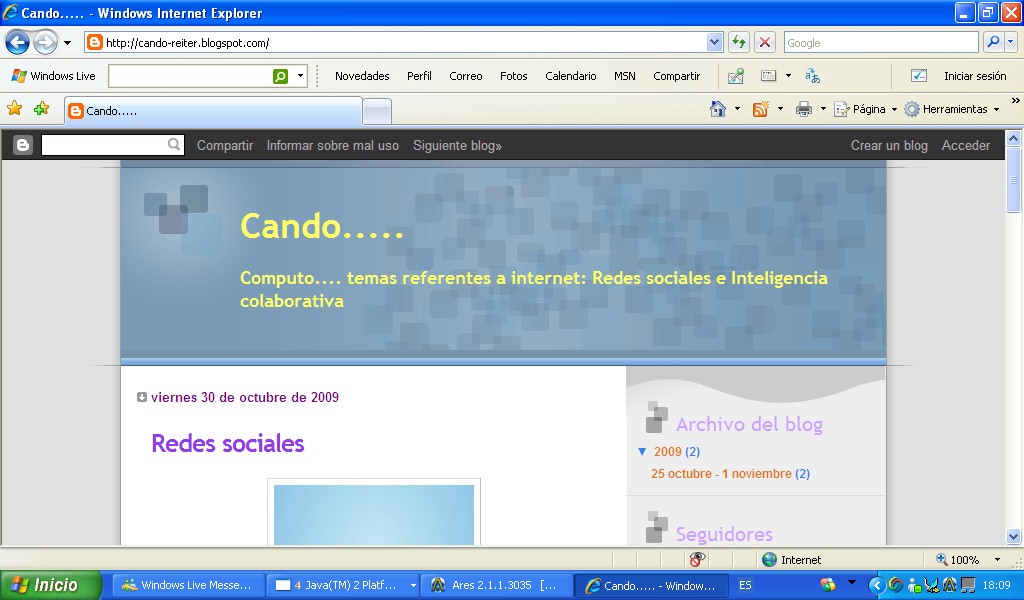Click the Stop loading red X icon
This screenshot has width=1024, height=600.
[x=765, y=42]
